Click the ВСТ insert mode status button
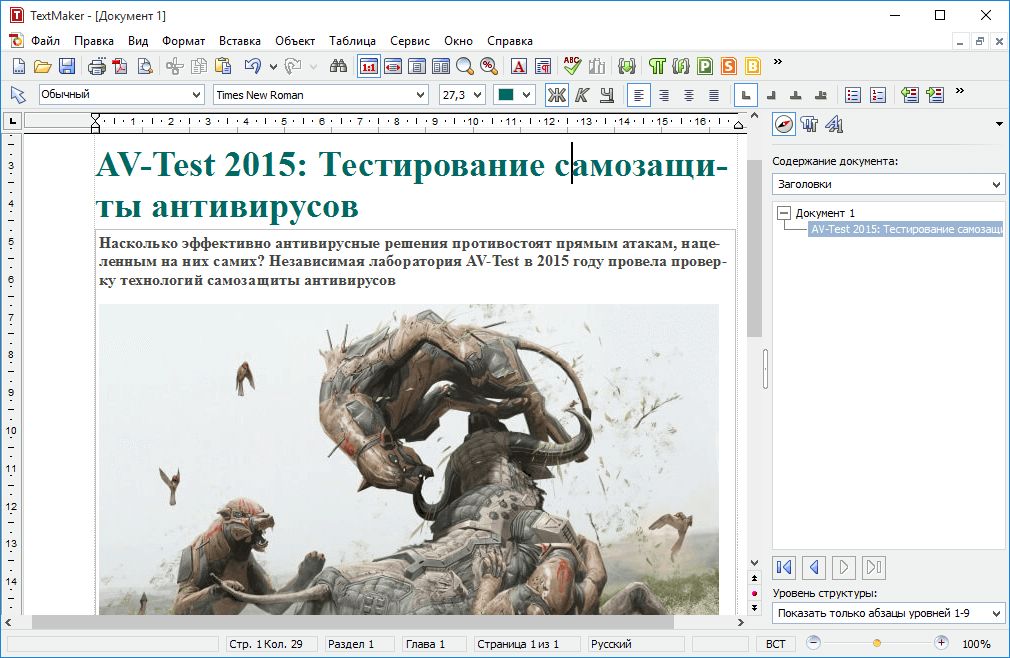This screenshot has height=658, width=1010. (775, 644)
